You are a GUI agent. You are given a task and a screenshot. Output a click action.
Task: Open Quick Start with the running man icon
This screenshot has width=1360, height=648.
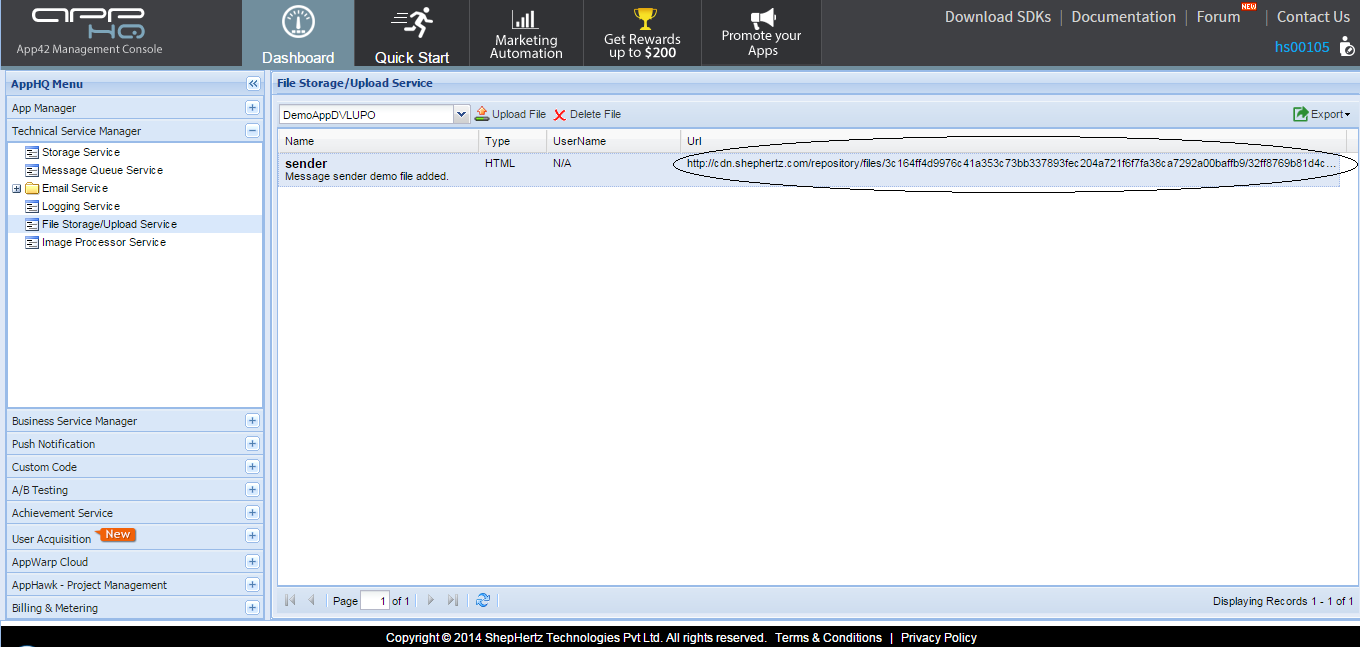click(412, 23)
